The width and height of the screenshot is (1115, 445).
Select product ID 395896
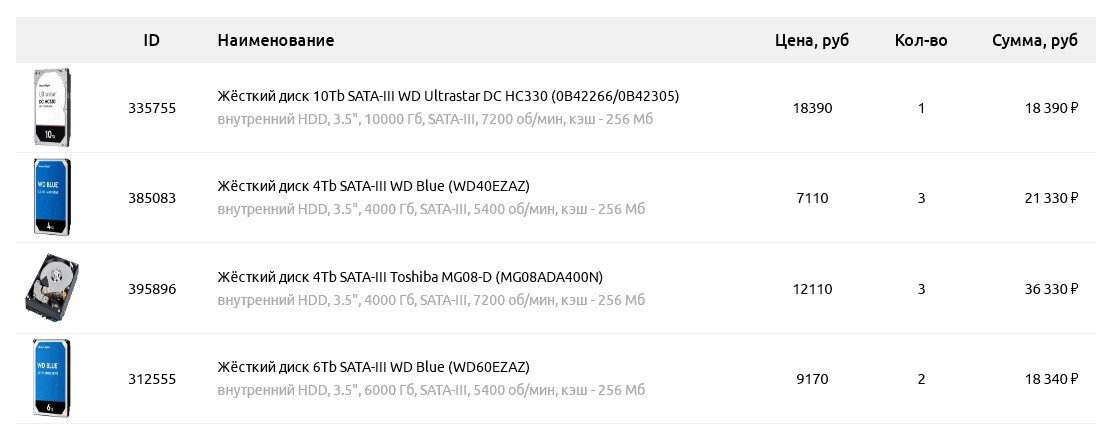tap(152, 289)
